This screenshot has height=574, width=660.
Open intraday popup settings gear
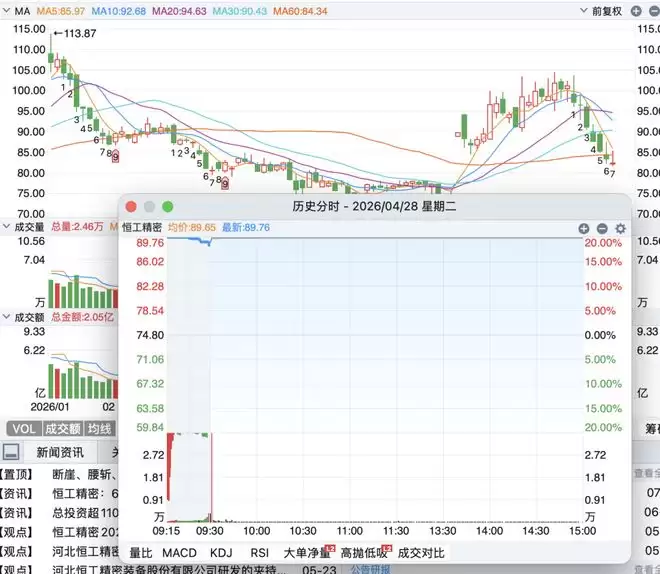[x=620, y=229]
